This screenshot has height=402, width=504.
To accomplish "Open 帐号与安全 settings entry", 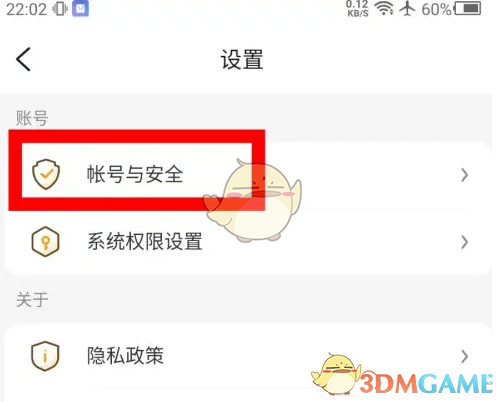I will (x=248, y=175).
